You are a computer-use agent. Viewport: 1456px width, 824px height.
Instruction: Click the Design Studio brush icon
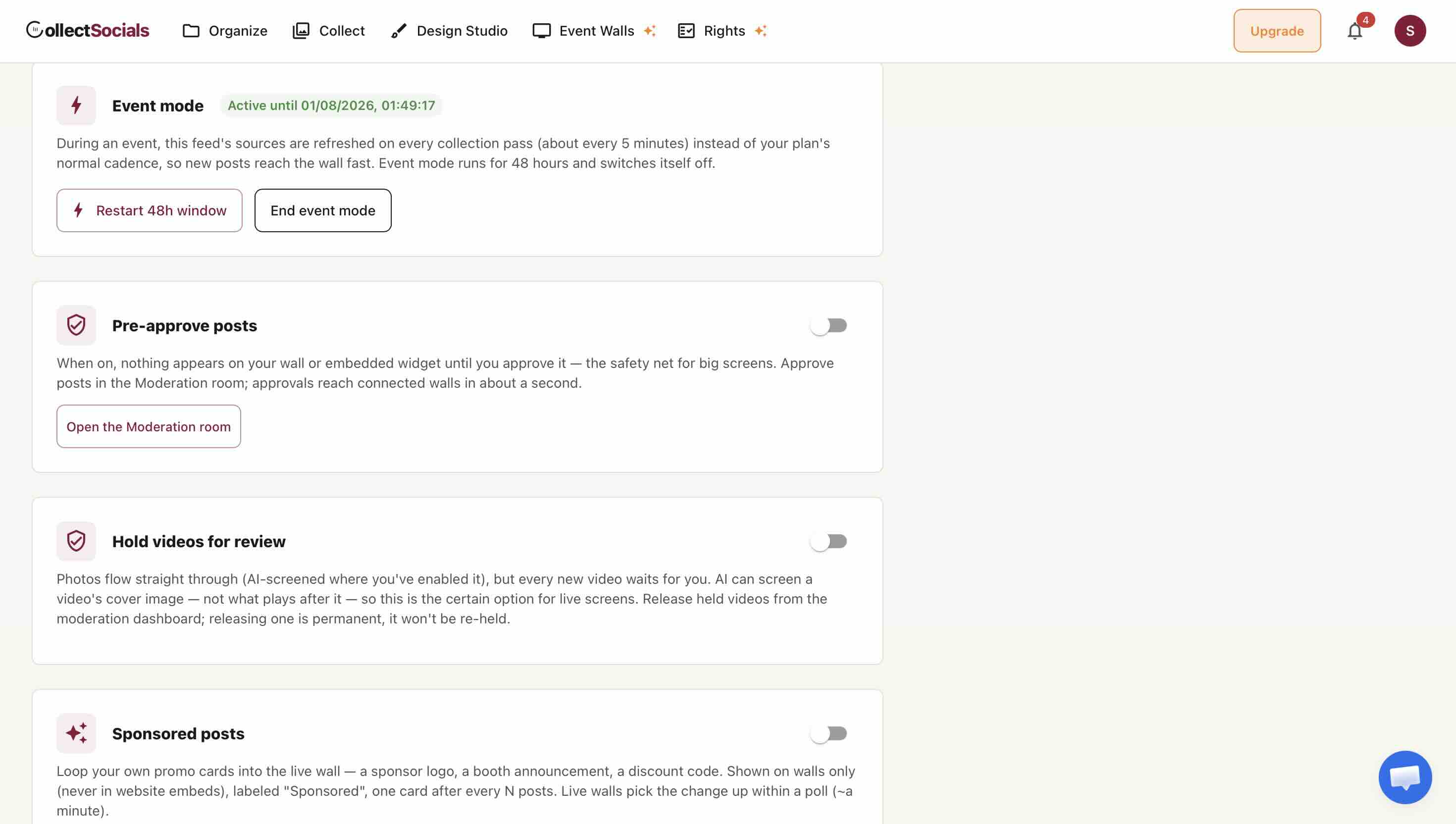[x=399, y=31]
